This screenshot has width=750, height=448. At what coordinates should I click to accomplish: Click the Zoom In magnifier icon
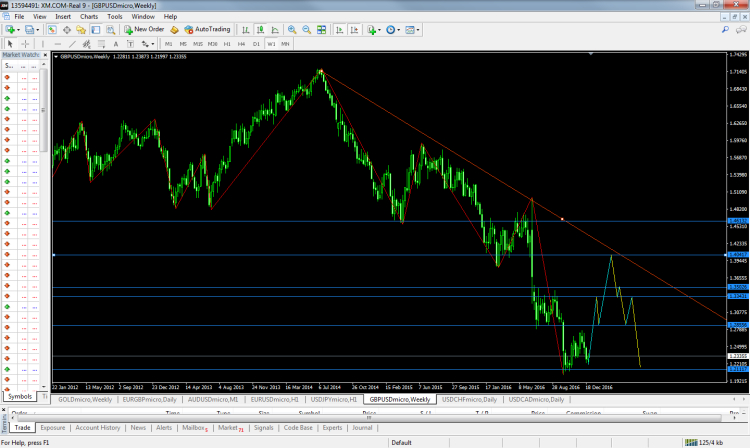tap(292, 30)
